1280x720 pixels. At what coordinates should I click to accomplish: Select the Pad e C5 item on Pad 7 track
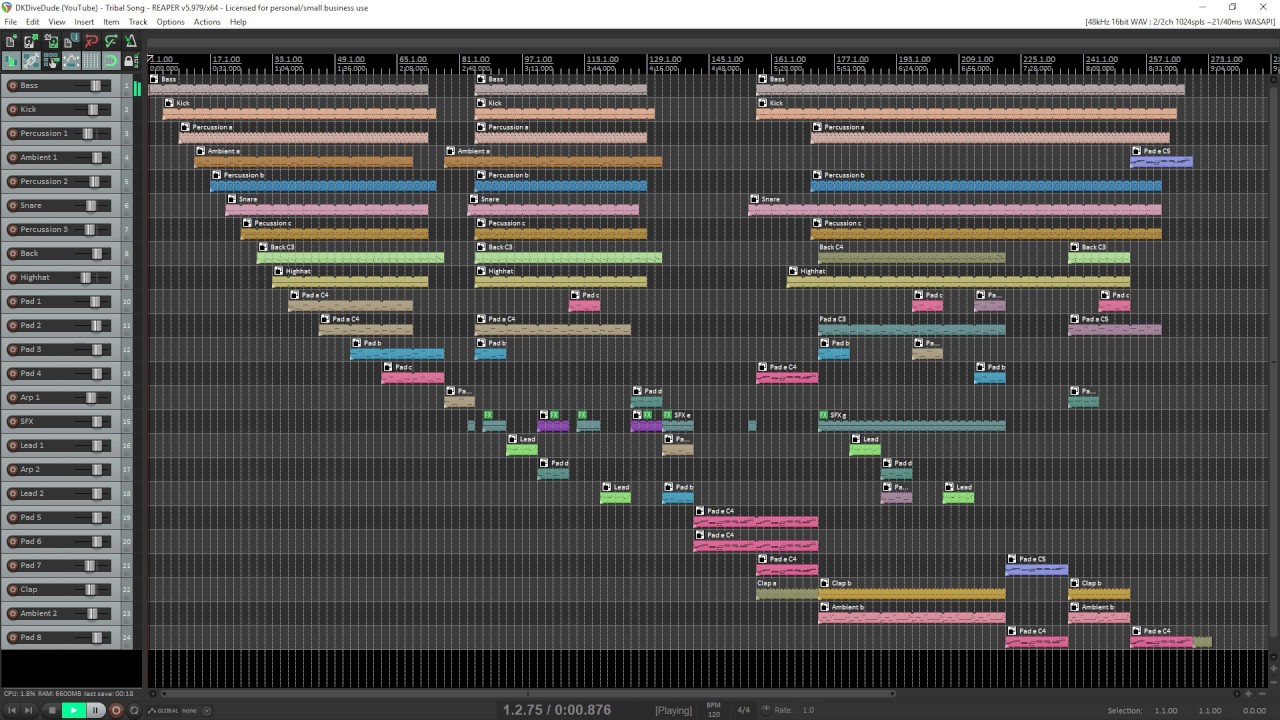coord(1036,565)
